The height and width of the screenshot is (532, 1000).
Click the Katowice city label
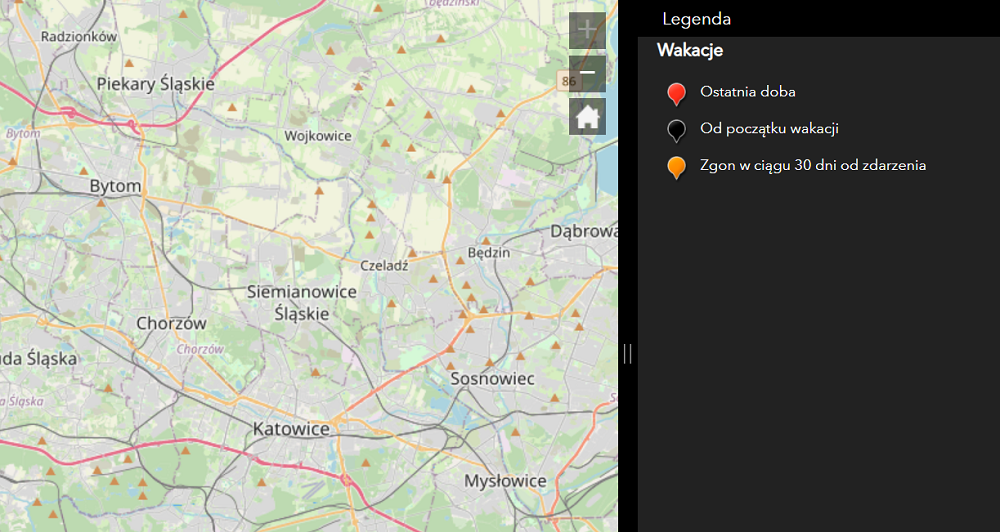(x=292, y=429)
